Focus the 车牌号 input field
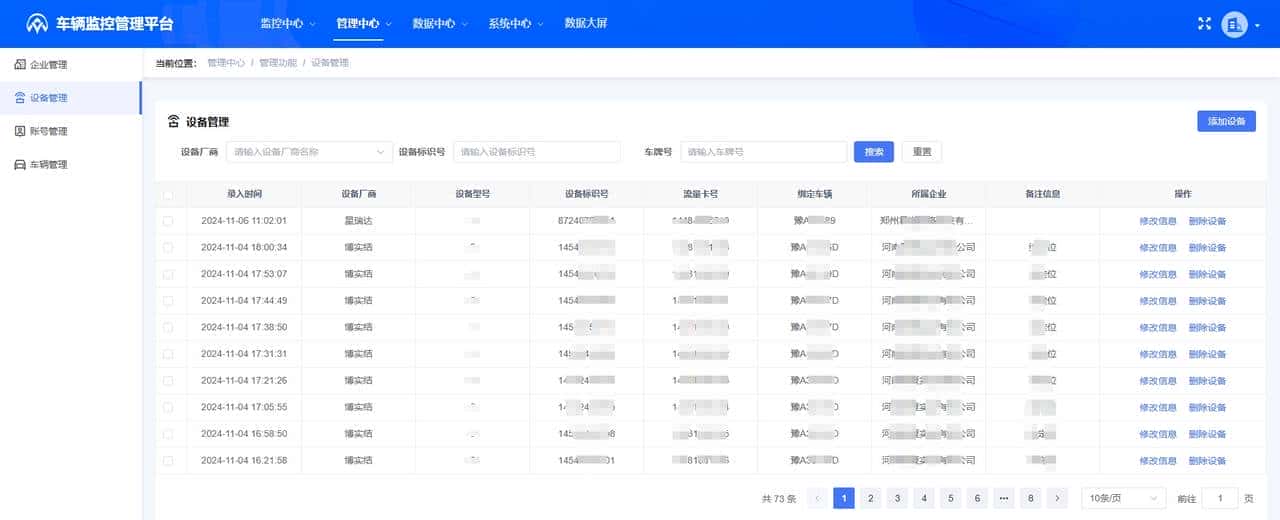The width and height of the screenshot is (1280, 520). 764,152
